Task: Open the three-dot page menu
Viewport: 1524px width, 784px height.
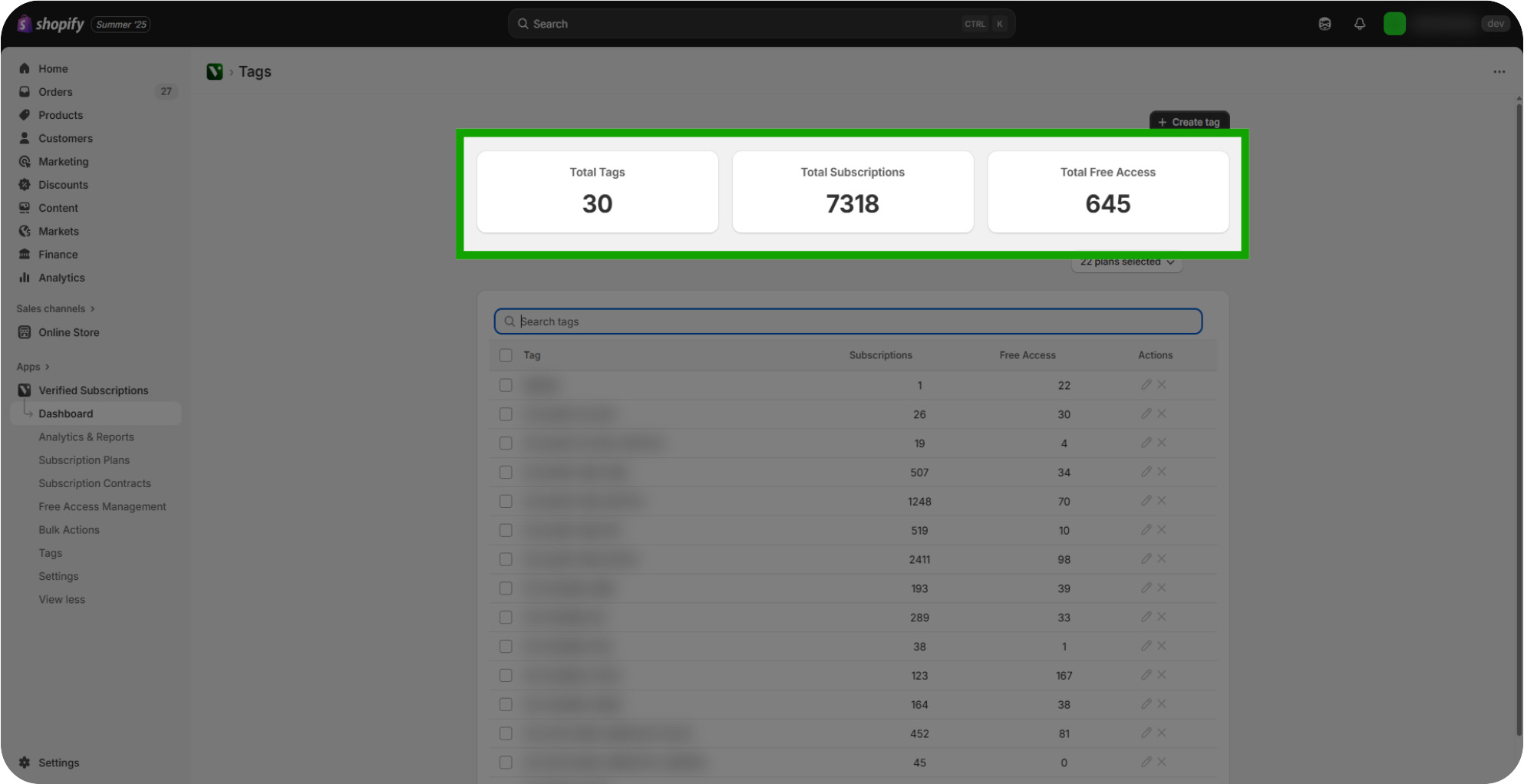Action: [1499, 71]
